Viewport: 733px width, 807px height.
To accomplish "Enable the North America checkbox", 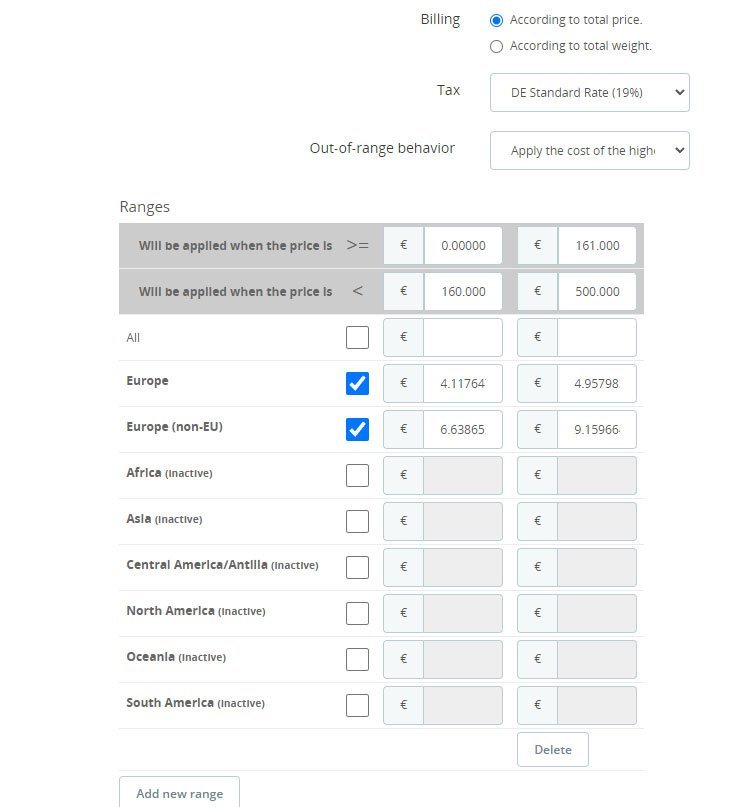I will tap(357, 613).
